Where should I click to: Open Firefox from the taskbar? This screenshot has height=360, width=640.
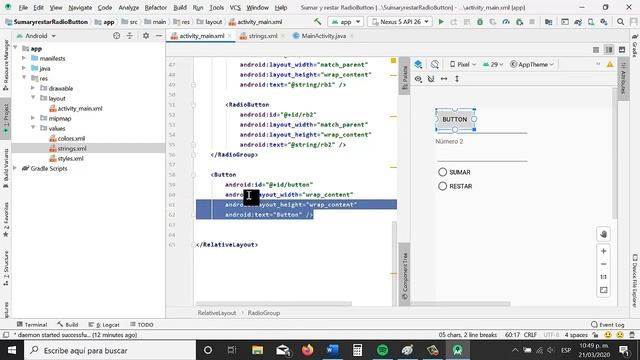coord(307,350)
